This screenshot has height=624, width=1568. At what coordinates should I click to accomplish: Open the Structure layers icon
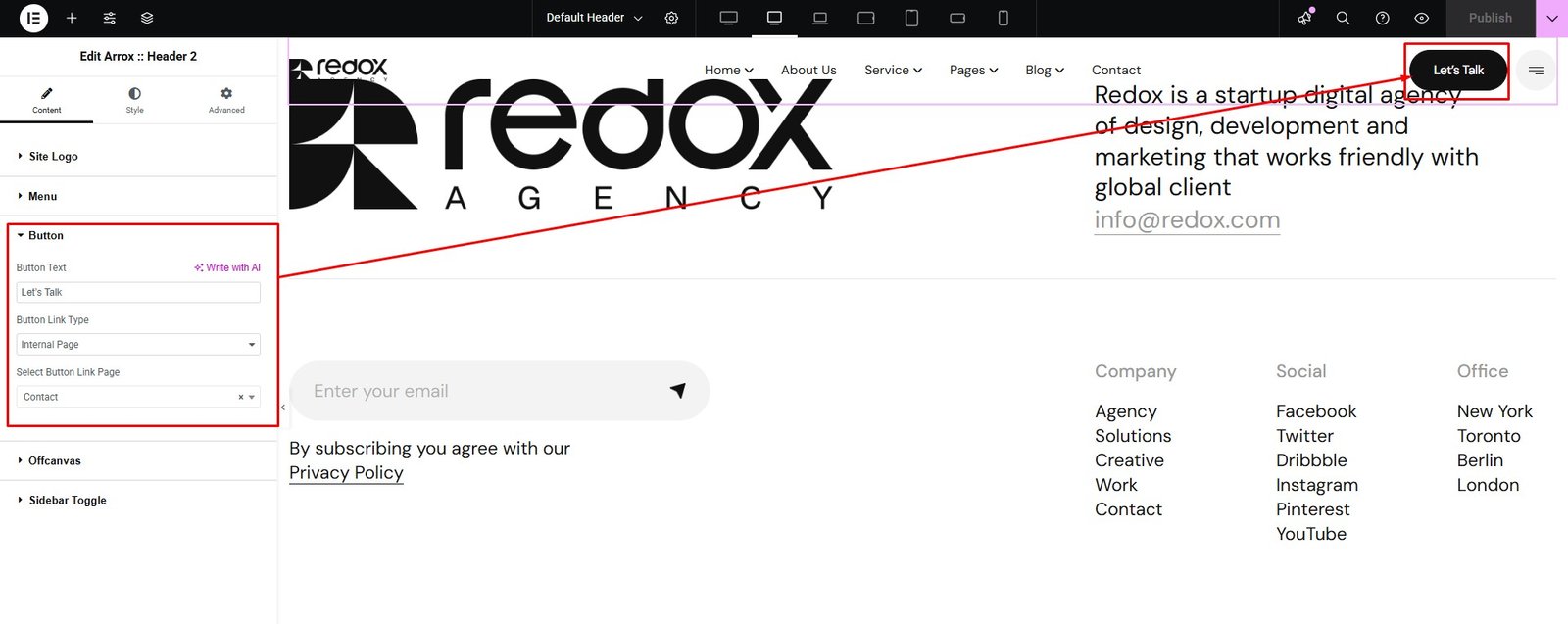coord(147,18)
